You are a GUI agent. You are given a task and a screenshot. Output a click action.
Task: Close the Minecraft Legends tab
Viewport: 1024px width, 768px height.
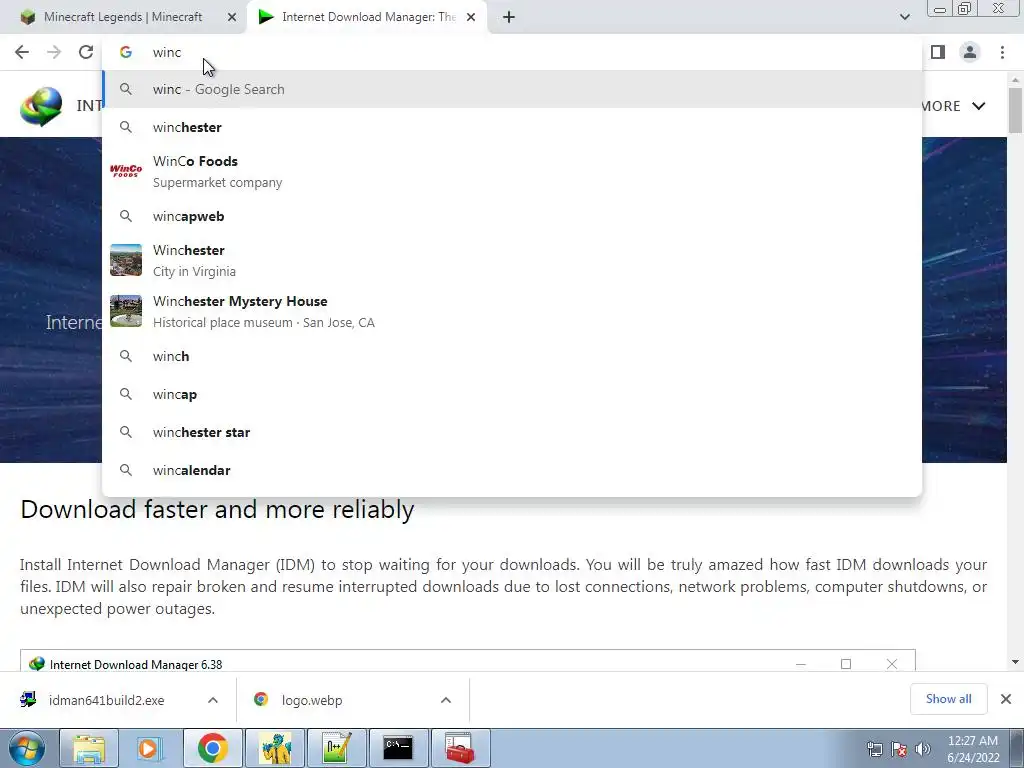click(x=232, y=17)
